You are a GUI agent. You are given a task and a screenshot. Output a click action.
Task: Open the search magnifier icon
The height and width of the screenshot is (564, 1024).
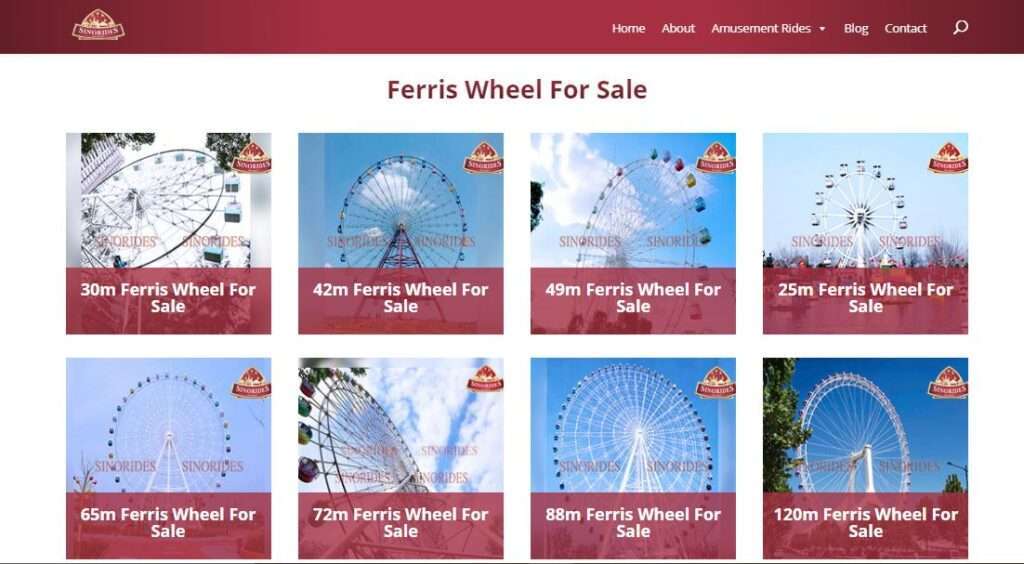[x=960, y=27]
